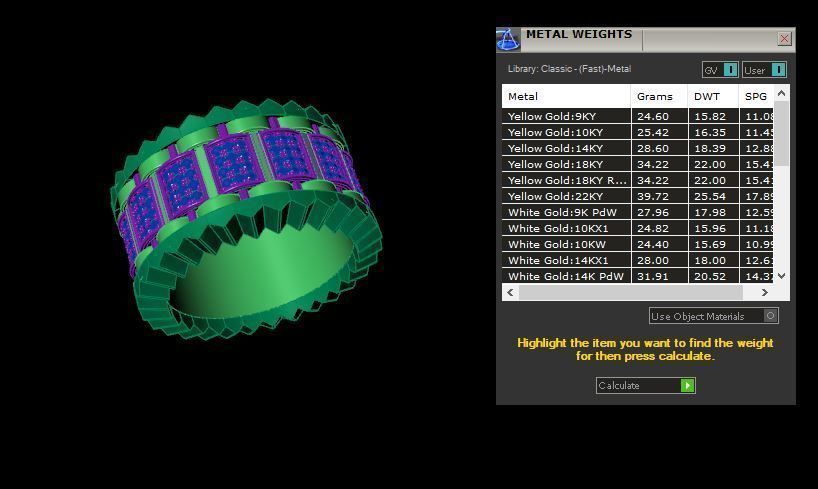Image resolution: width=818 pixels, height=489 pixels.
Task: Click the table's scroll up arrow
Action: 781,93
